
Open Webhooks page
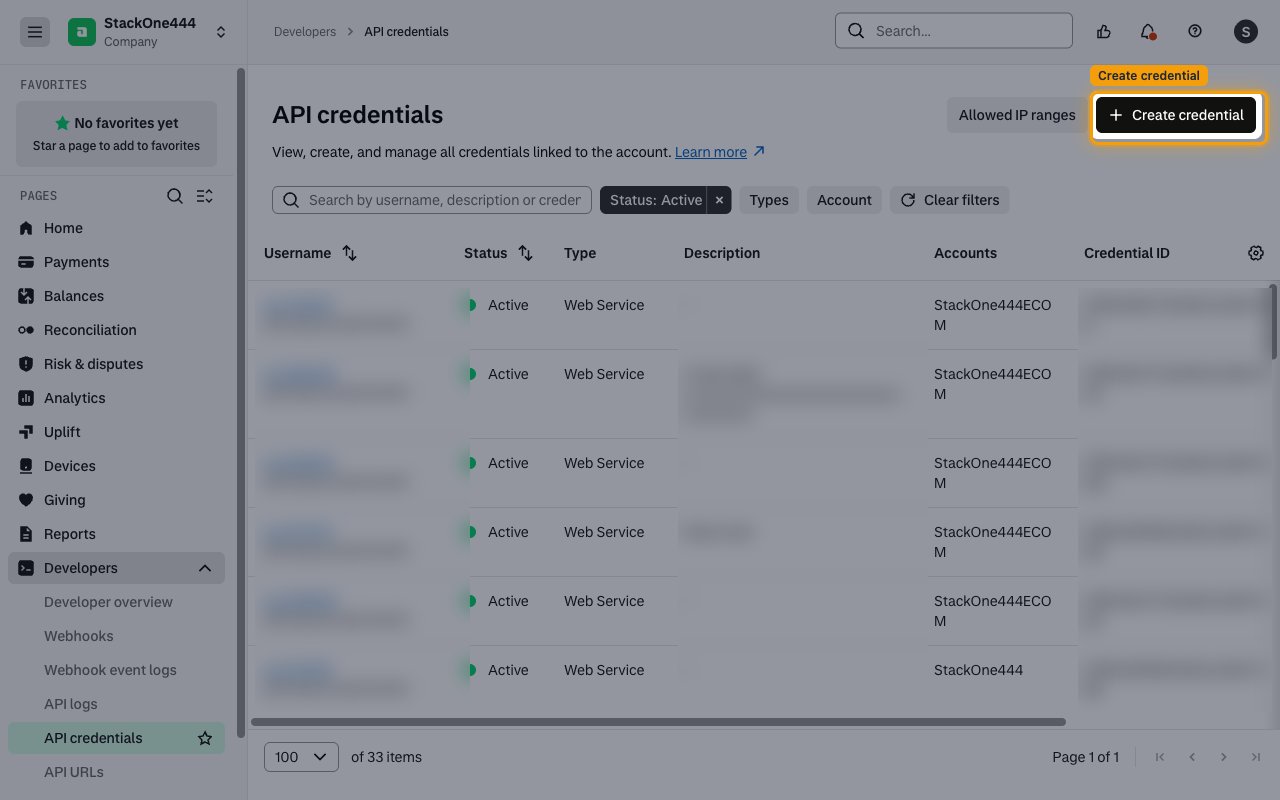coord(116,636)
